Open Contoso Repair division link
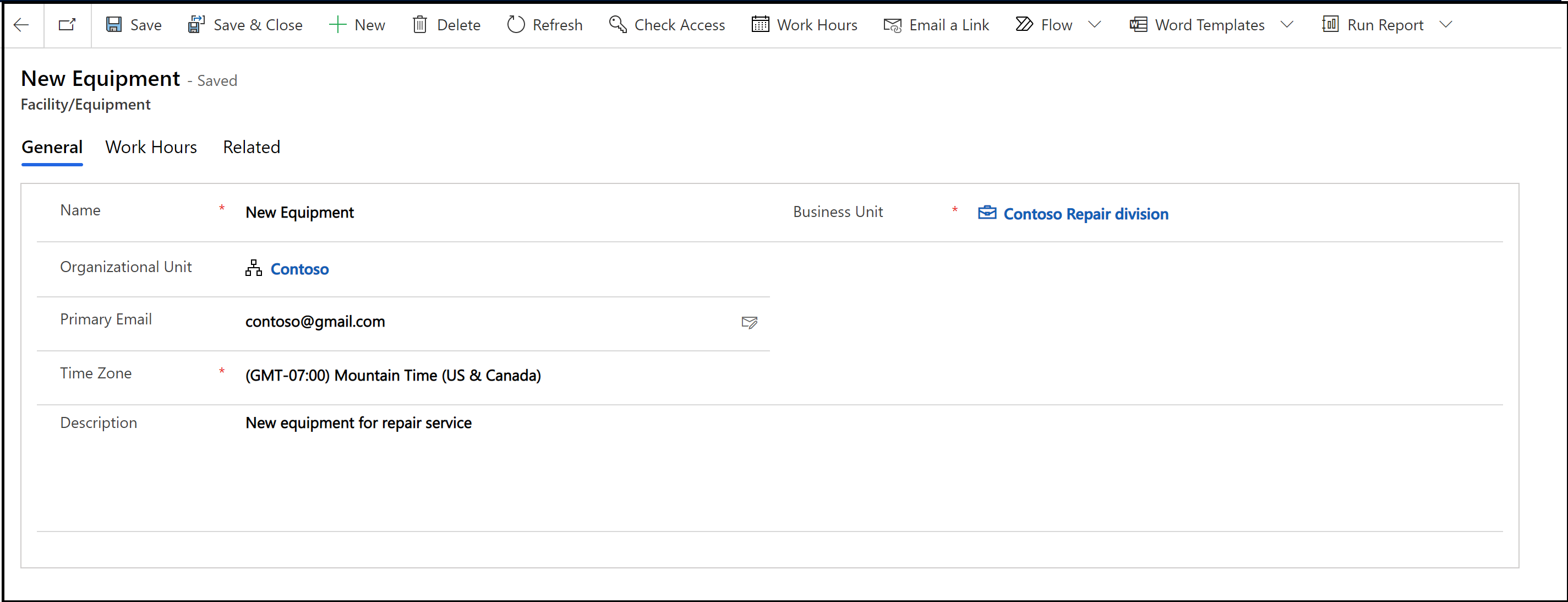The width and height of the screenshot is (1568, 602). tap(1084, 213)
